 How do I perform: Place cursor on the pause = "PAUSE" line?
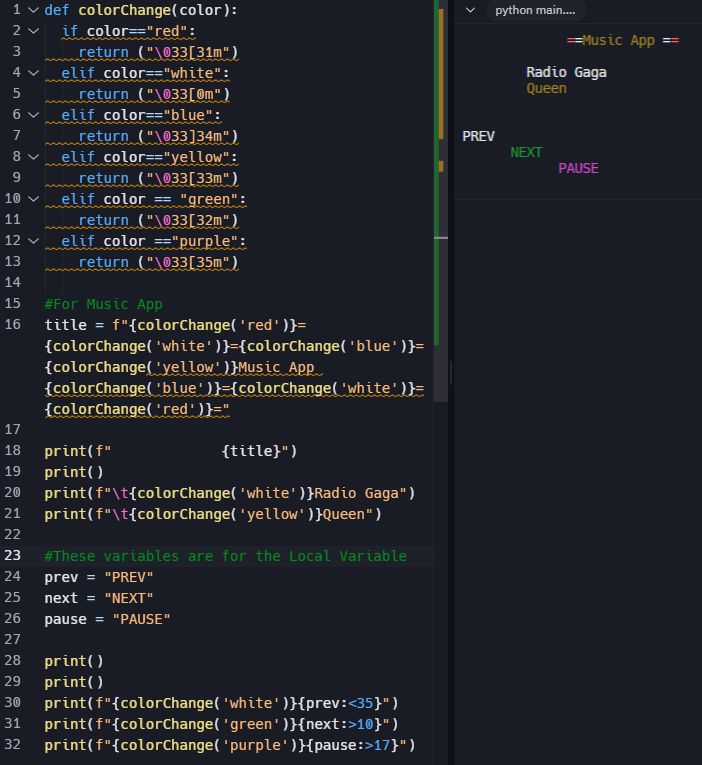click(x=107, y=619)
